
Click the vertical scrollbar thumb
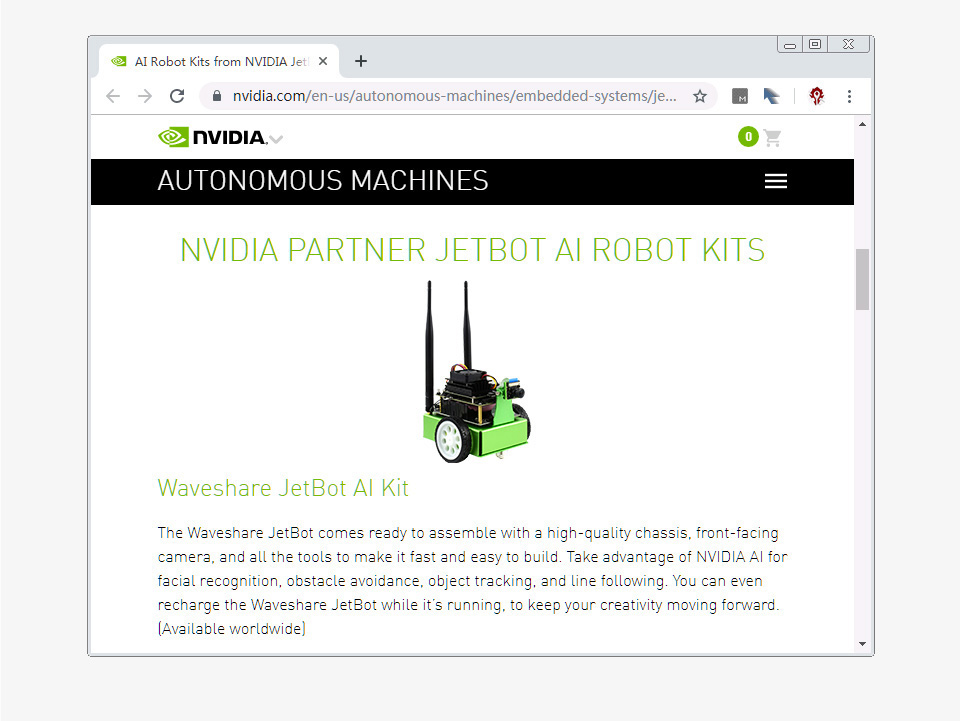(x=863, y=279)
